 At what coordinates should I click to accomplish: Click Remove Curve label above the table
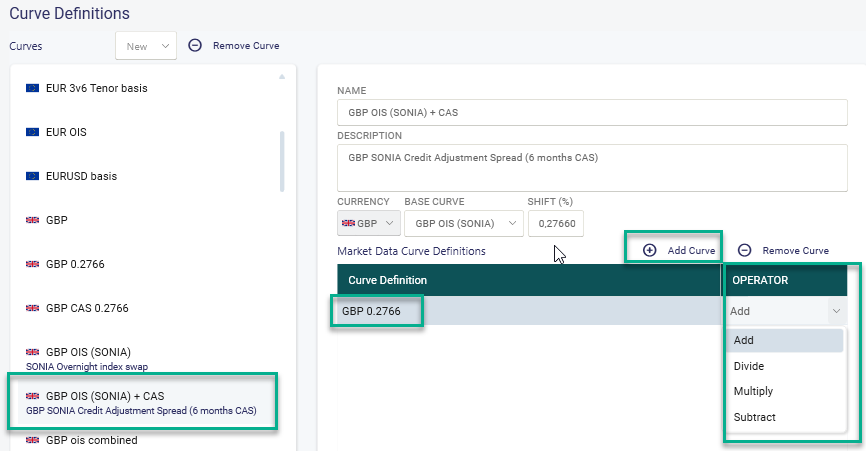click(795, 251)
